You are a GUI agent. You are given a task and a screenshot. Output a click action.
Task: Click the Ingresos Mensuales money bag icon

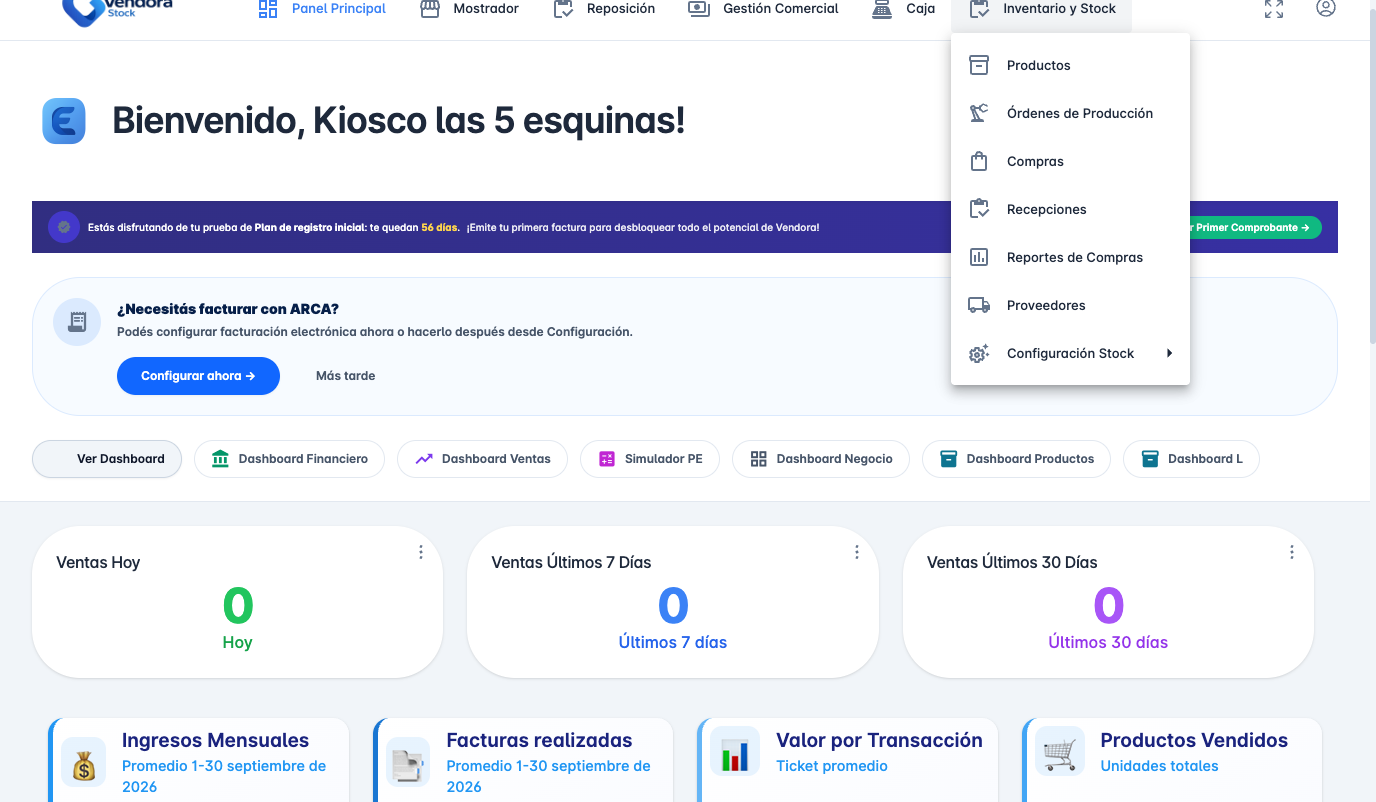[84, 763]
